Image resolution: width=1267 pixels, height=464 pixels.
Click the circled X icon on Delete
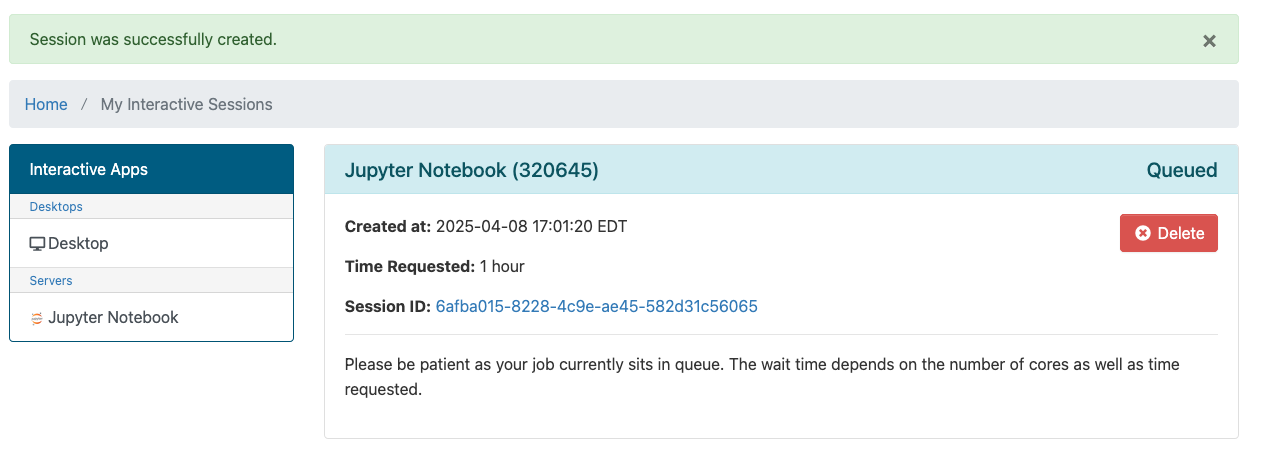1143,233
